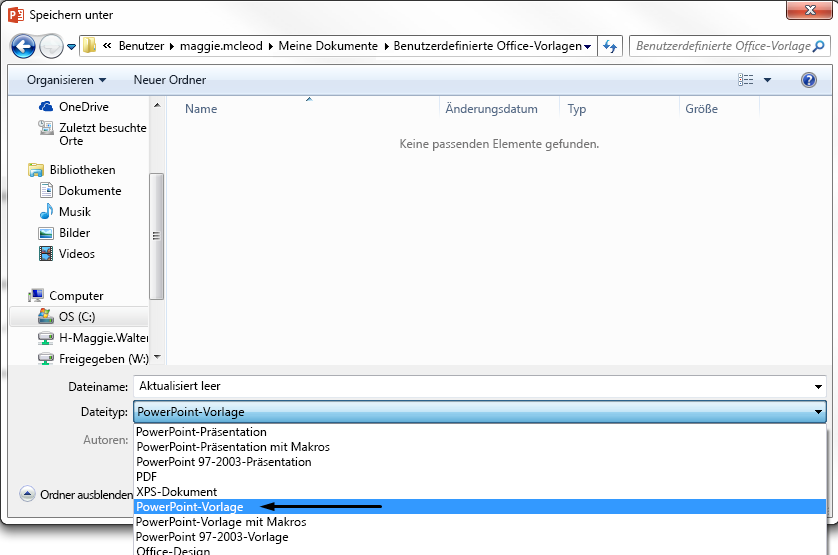Screen dimensions: 838x555
Task: Close the Speichern unter dialog
Action: pos(809,10)
